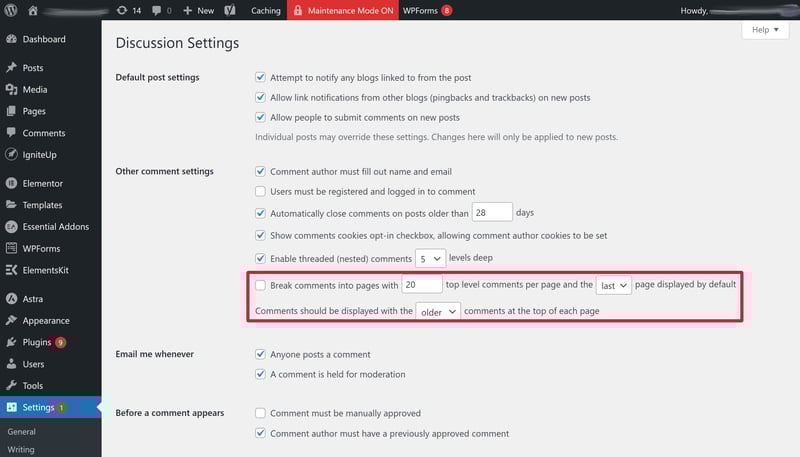Toggle Comment must be manually approved checkbox

click(260, 413)
